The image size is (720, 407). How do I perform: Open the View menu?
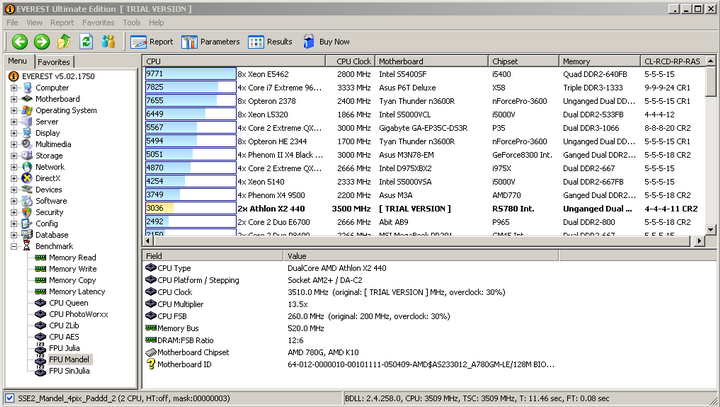[34, 23]
